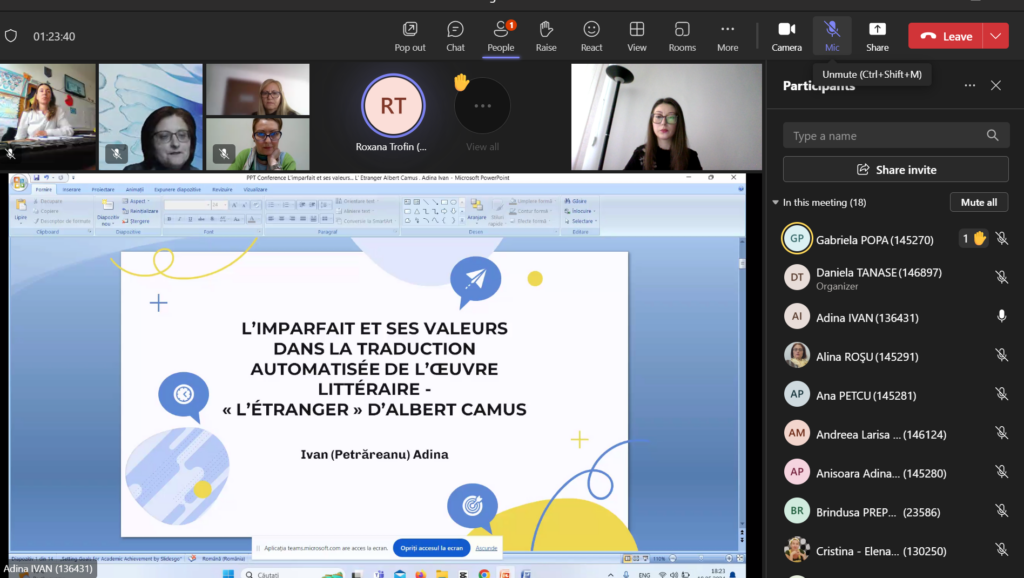This screenshot has width=1024, height=578.
Task: Click the Leave meeting button
Action: coord(946,36)
